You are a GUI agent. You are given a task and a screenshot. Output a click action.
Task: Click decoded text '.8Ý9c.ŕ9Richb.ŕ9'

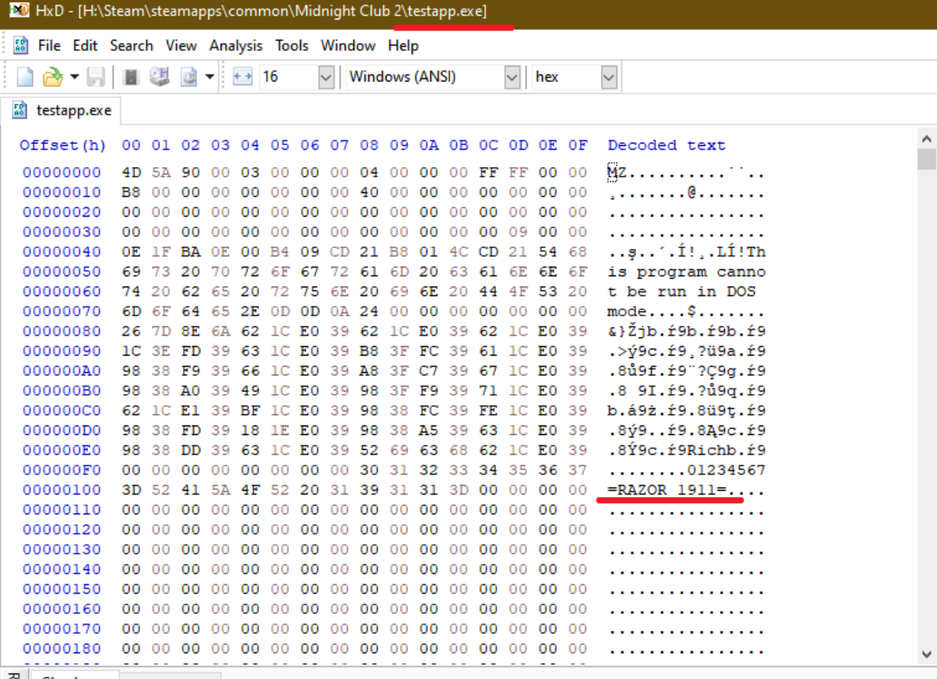[686, 451]
